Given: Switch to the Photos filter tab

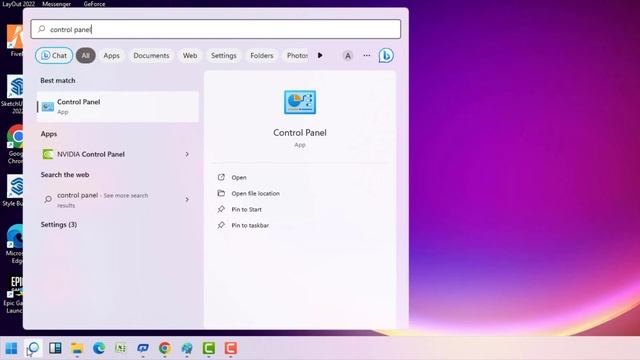Looking at the screenshot, I should pyautogui.click(x=297, y=56).
